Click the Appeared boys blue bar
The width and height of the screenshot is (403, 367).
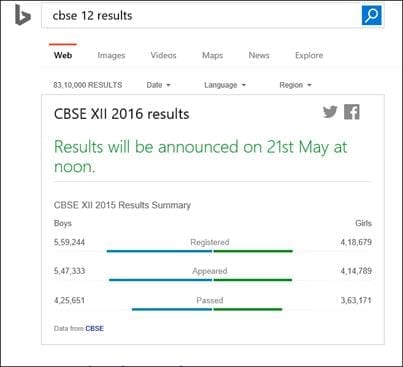(x=160, y=280)
